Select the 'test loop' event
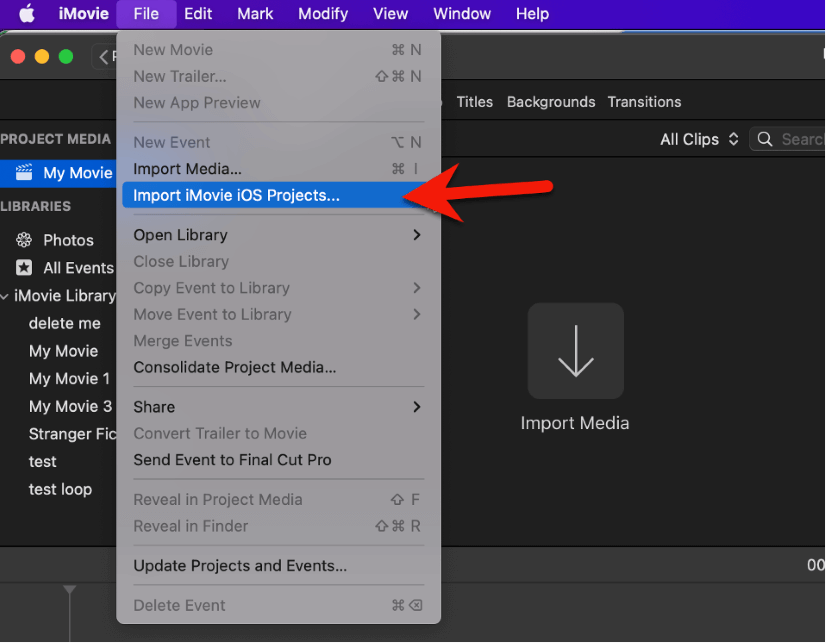The height and width of the screenshot is (643, 826). [60, 489]
